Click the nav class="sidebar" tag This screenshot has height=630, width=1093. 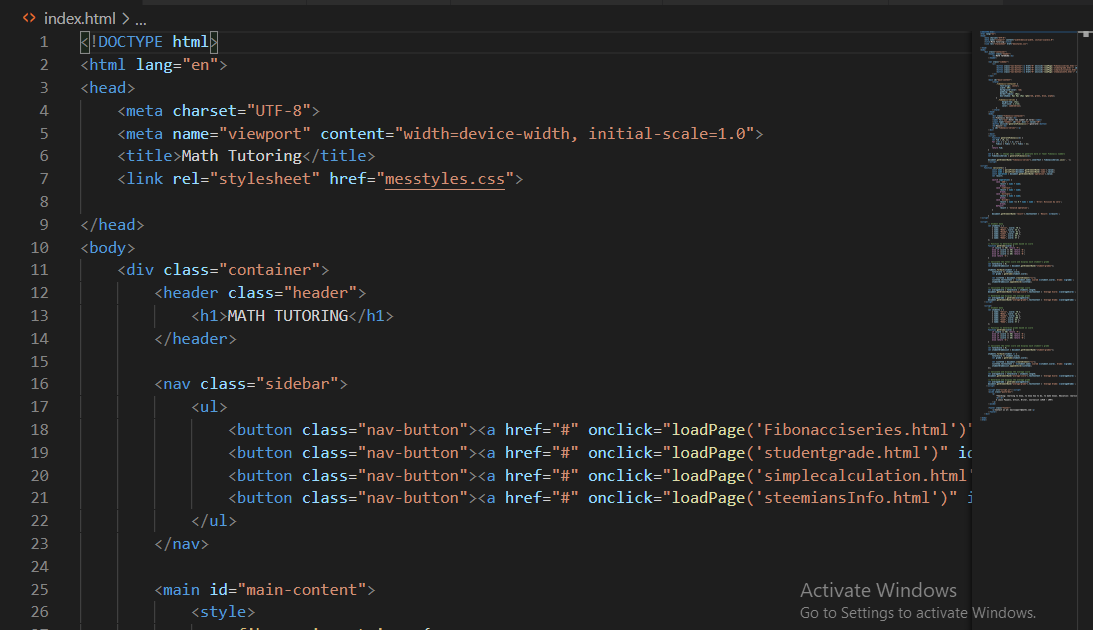point(251,384)
